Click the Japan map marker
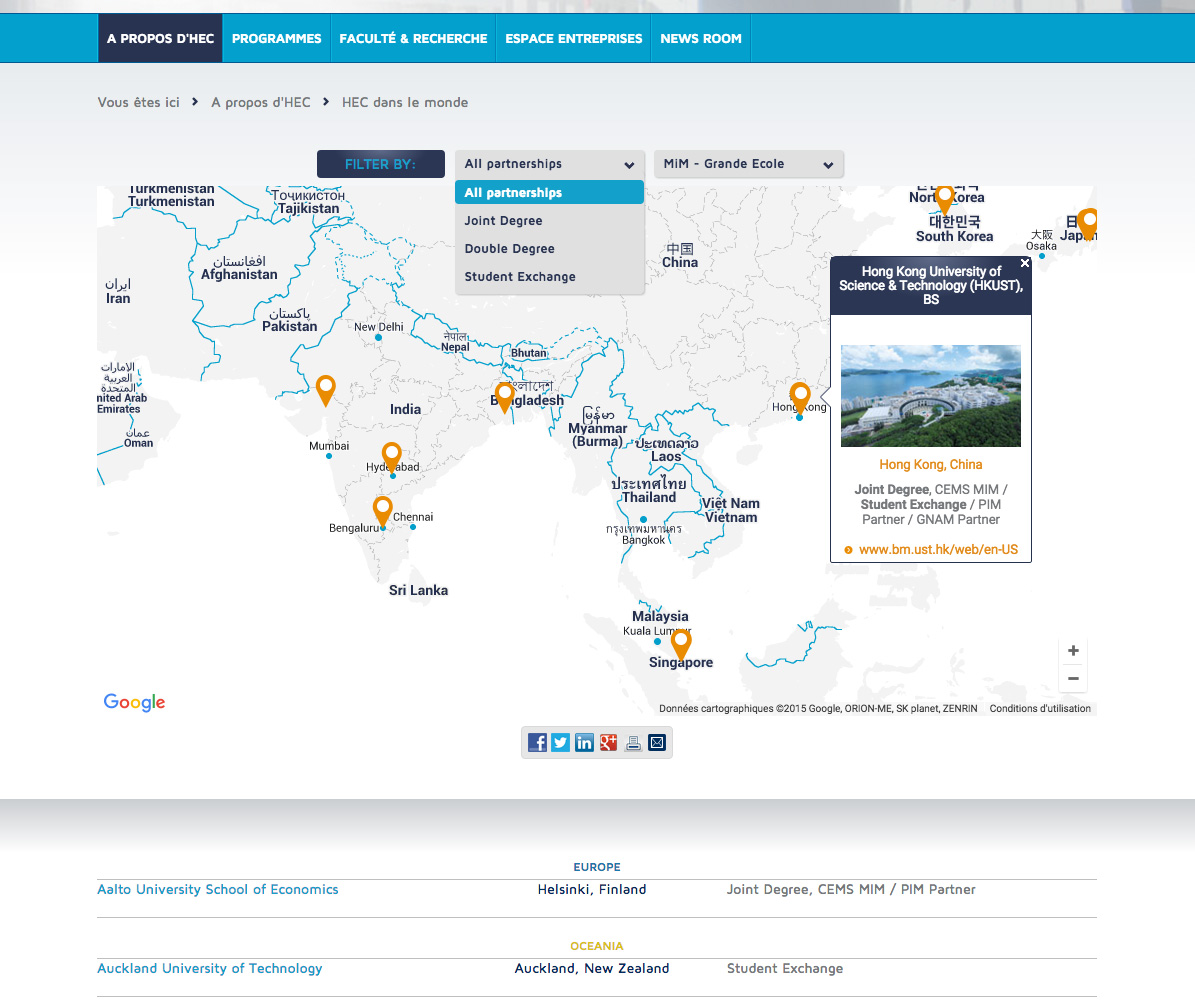Screen dimensions: 1195x1003 click(1090, 223)
